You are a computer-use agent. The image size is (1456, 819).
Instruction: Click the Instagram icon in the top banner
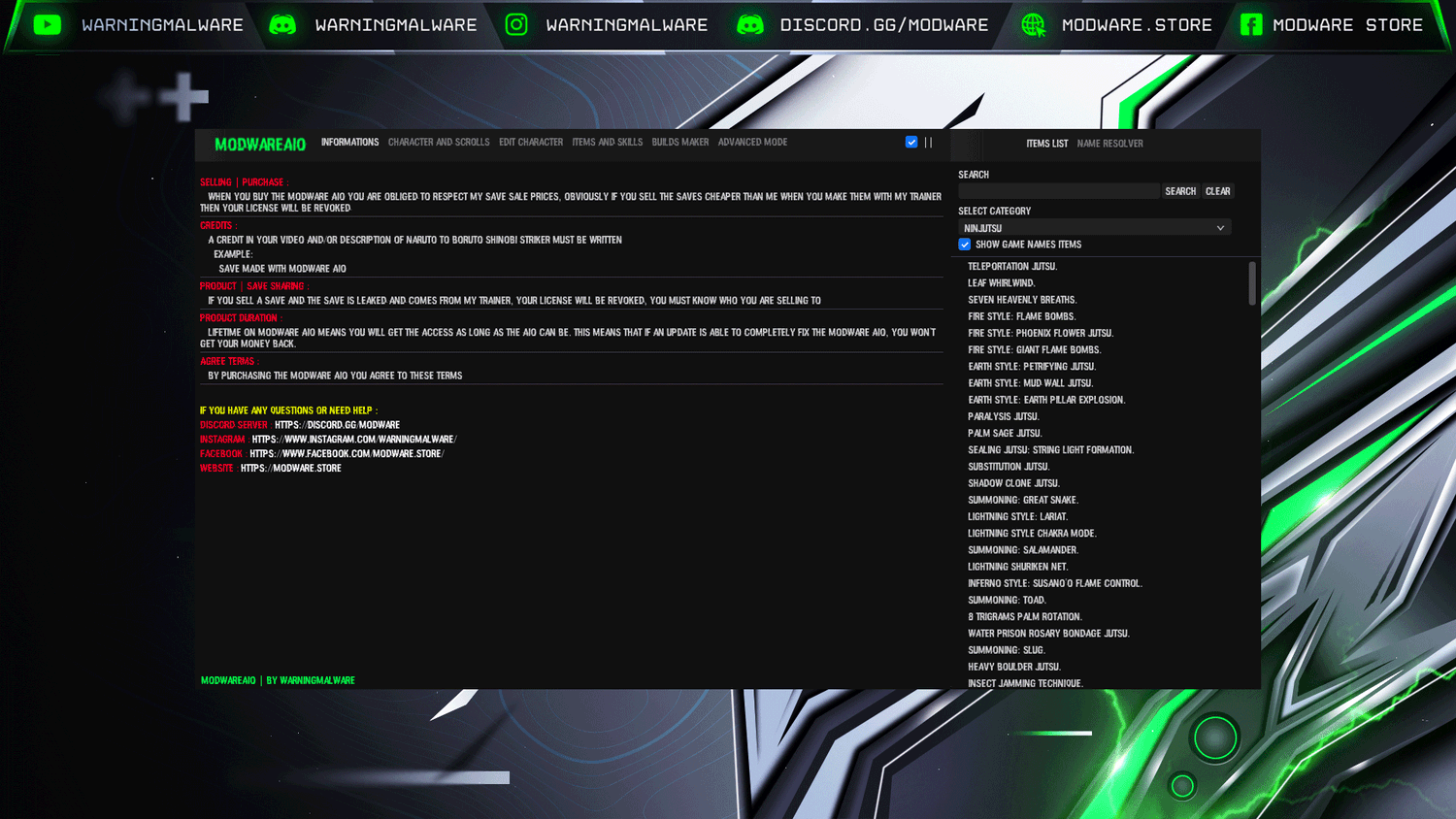(x=516, y=24)
